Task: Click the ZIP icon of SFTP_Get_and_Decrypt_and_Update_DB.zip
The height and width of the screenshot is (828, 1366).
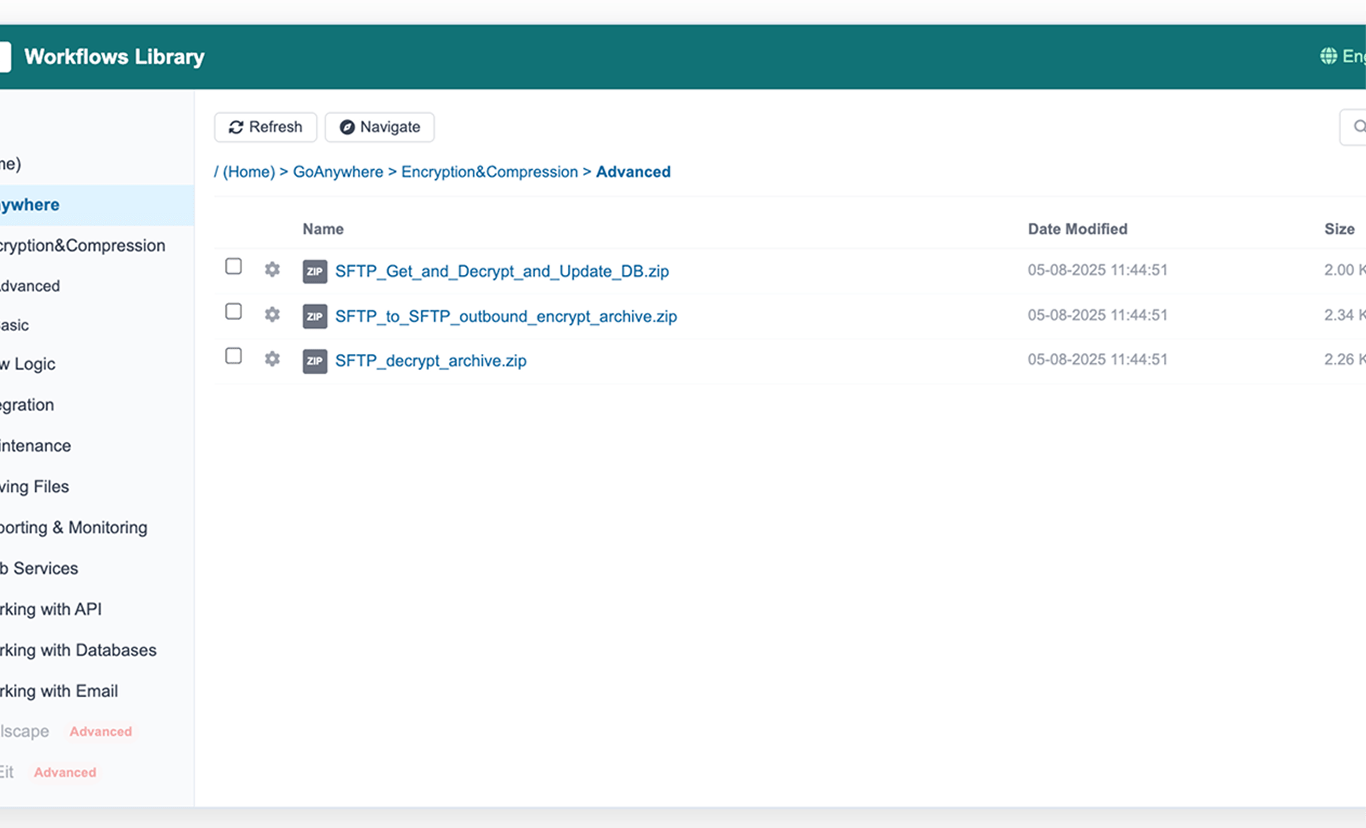Action: 315,271
